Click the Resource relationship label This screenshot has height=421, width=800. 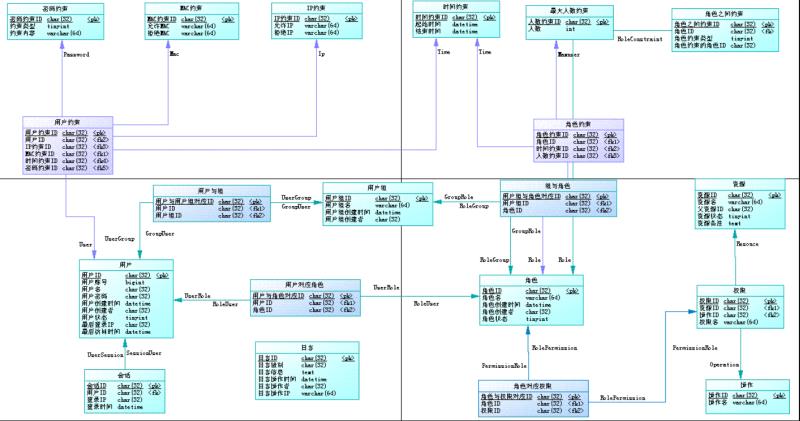coord(747,244)
